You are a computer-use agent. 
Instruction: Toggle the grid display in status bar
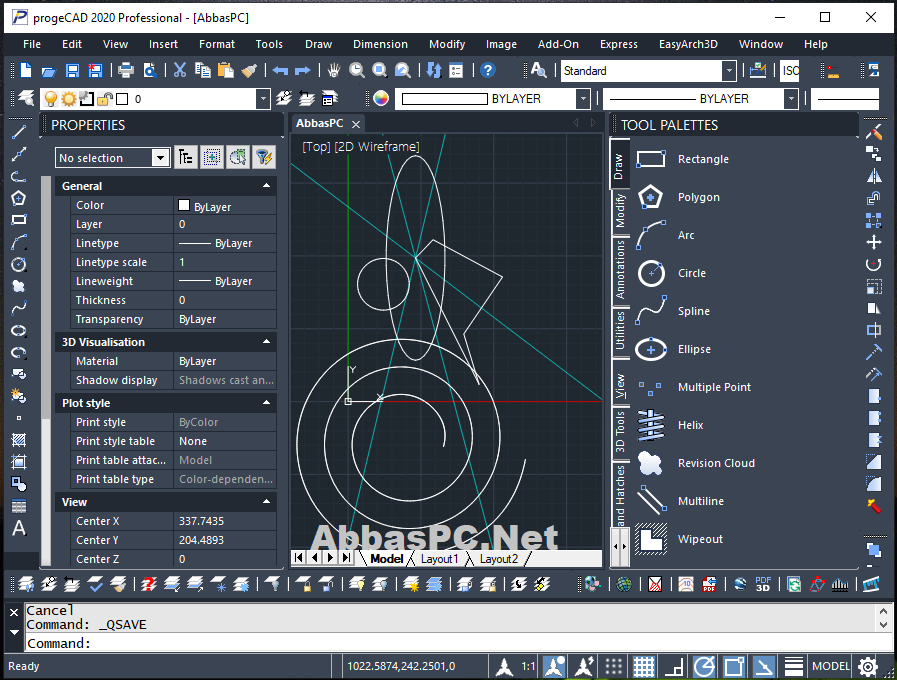644,666
